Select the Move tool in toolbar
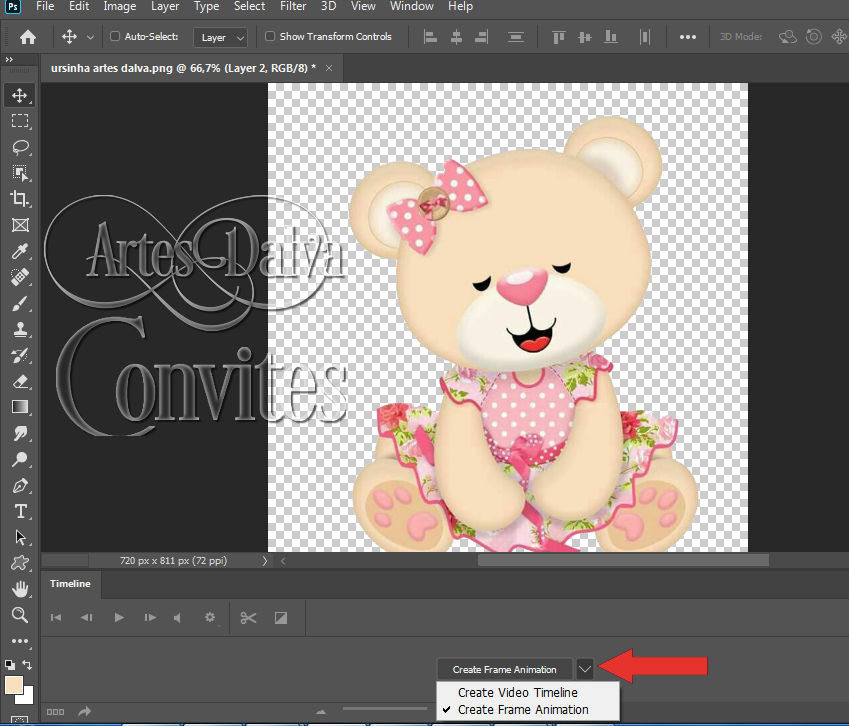 (x=20, y=96)
